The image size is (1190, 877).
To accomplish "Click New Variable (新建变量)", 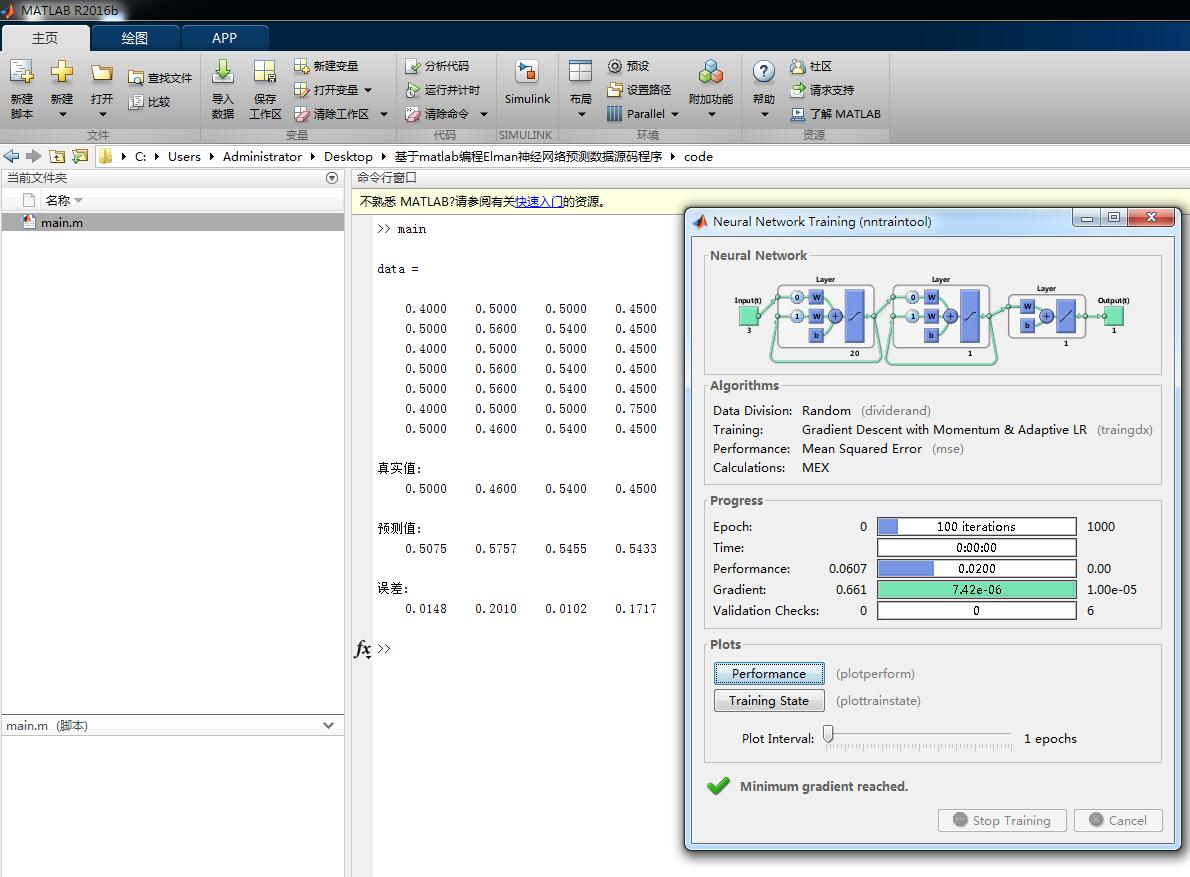I will pos(326,66).
